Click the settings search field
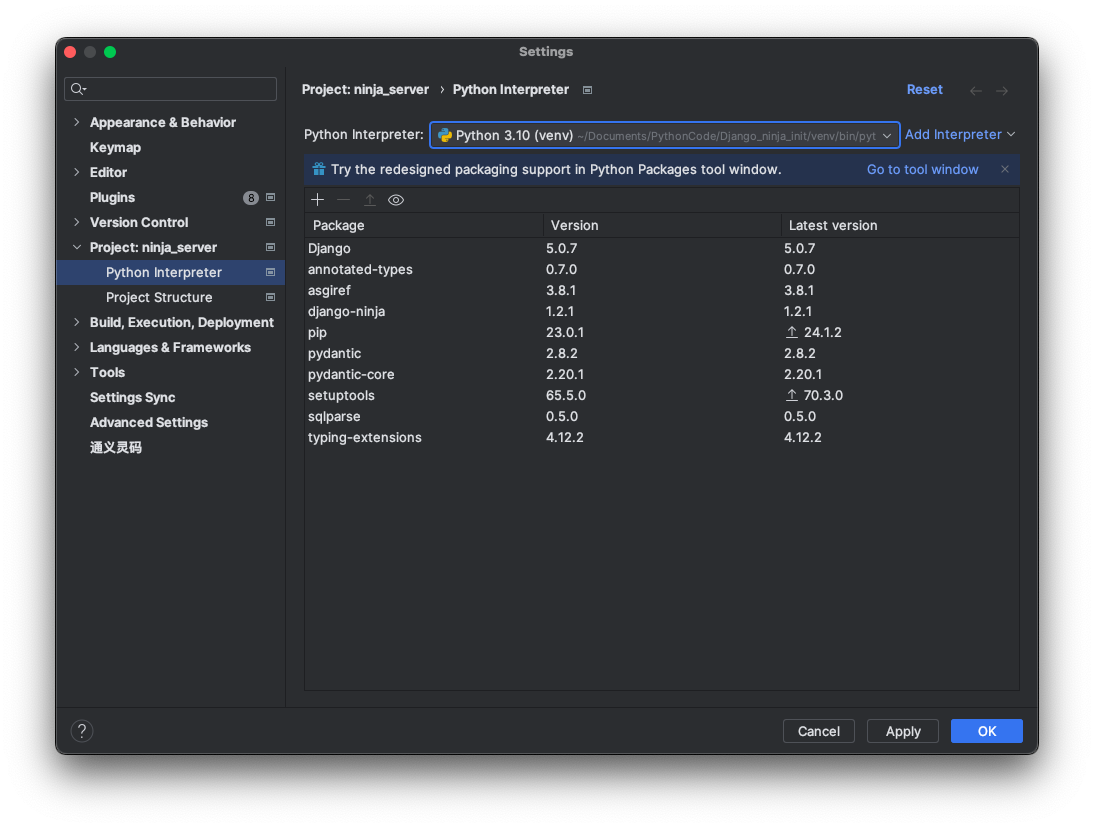 pyautogui.click(x=180, y=89)
